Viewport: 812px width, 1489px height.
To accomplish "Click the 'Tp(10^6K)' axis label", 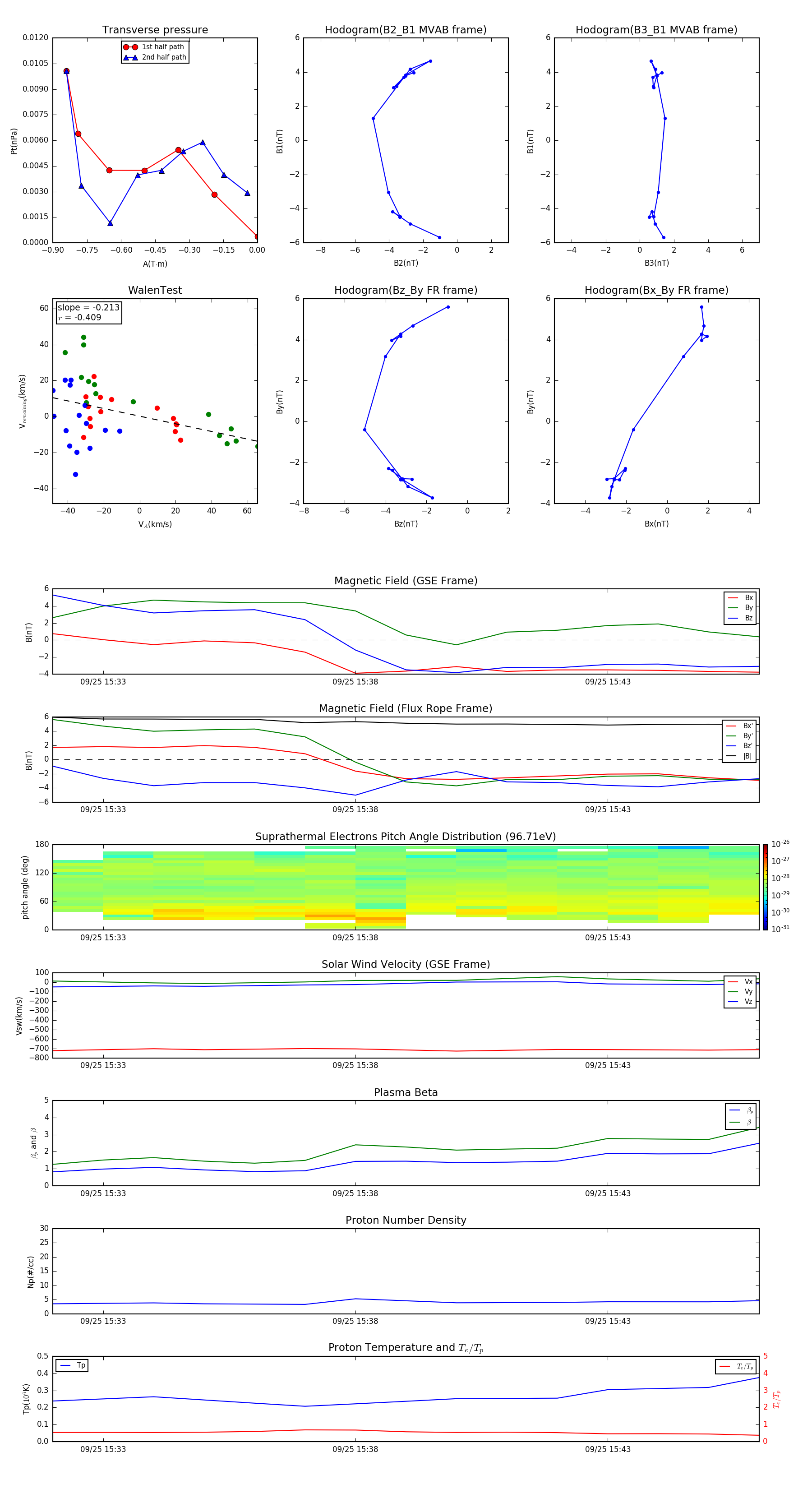I will (x=27, y=1399).
